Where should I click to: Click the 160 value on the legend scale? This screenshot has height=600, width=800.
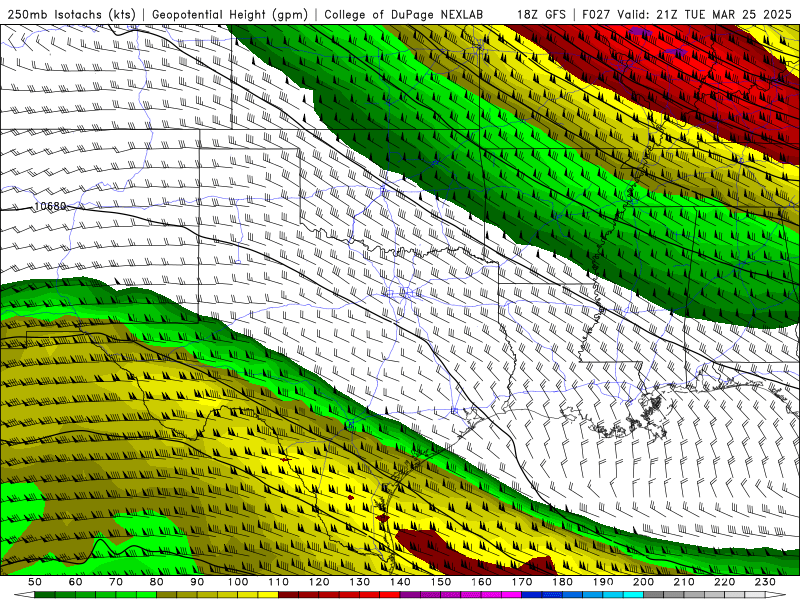[482, 582]
